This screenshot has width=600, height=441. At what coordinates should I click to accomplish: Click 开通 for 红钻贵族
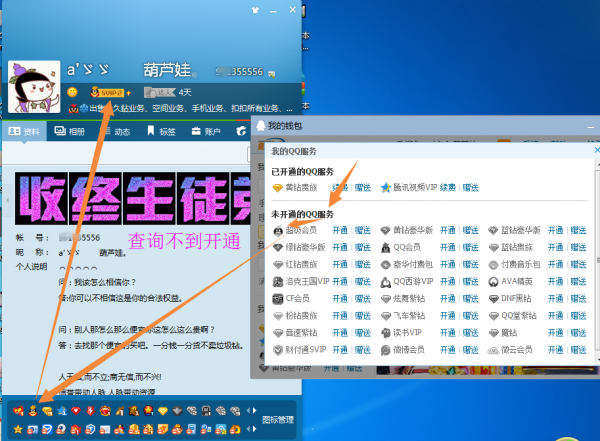click(x=340, y=265)
